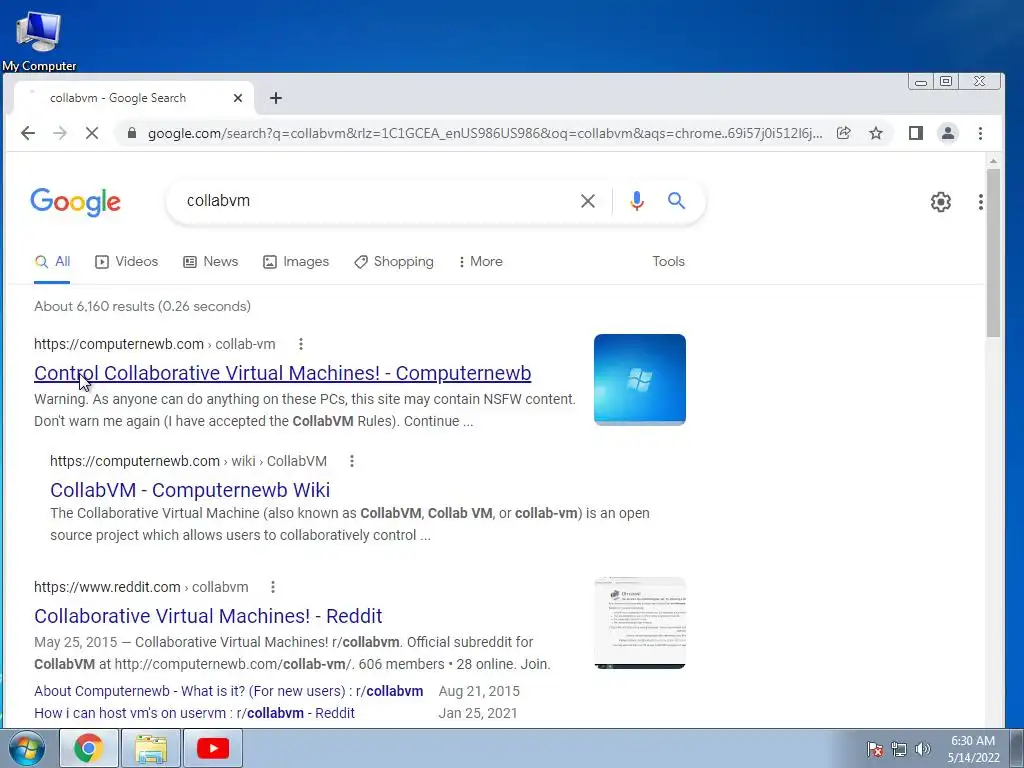Viewport: 1024px width, 768px height.
Task: Open Collaborative Virtual Machines Reddit link
Action: click(x=208, y=616)
